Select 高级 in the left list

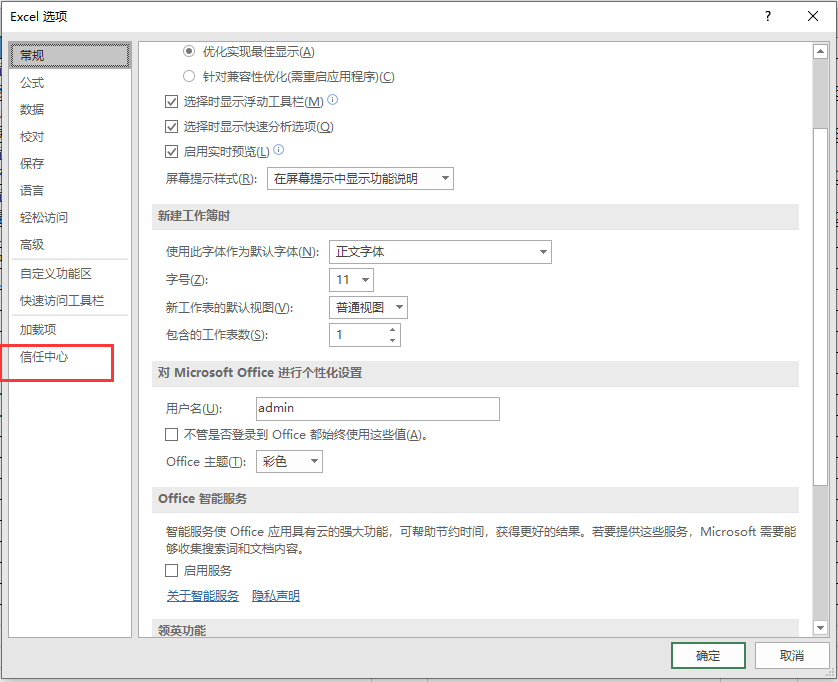(32, 244)
